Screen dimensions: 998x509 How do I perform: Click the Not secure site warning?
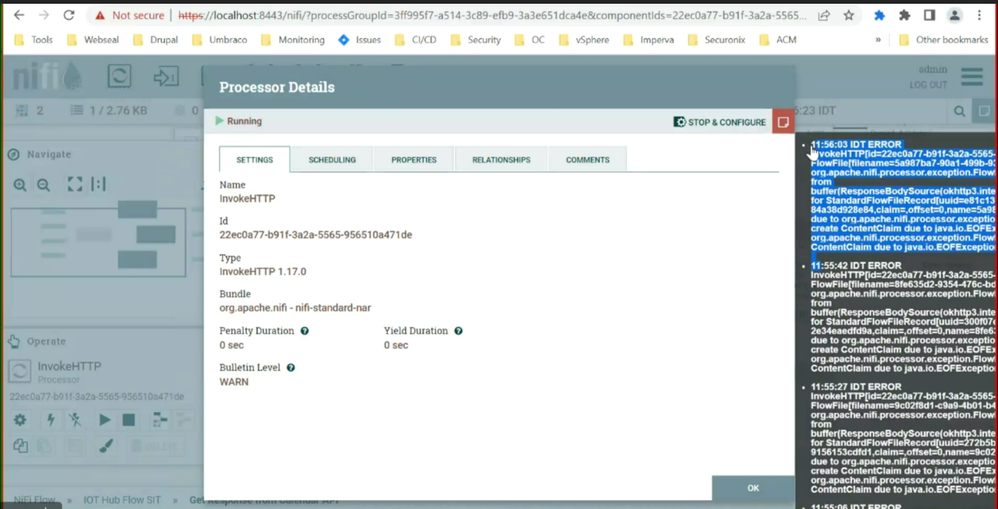129,15
